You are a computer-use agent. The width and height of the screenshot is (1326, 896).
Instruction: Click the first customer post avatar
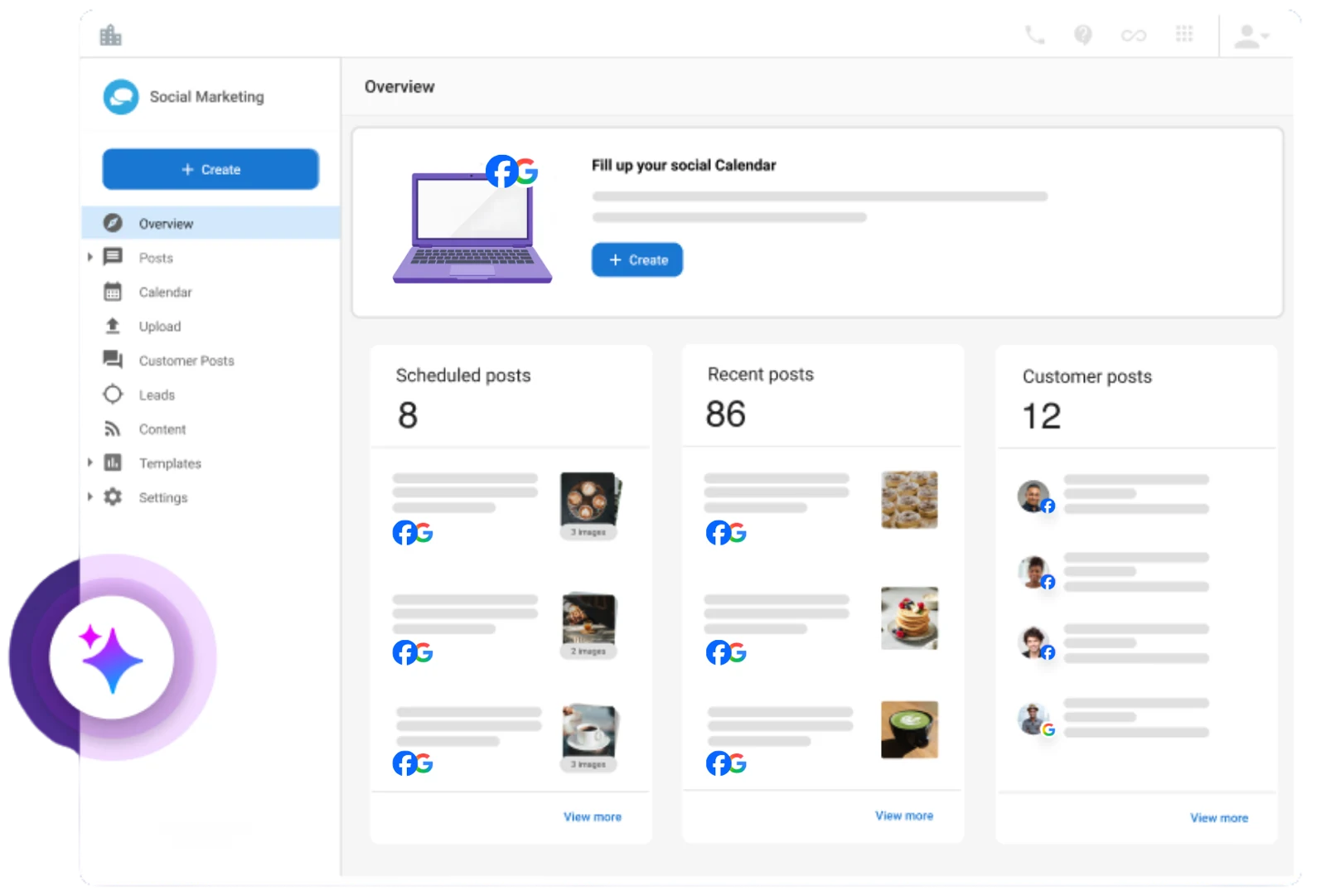(x=1033, y=496)
